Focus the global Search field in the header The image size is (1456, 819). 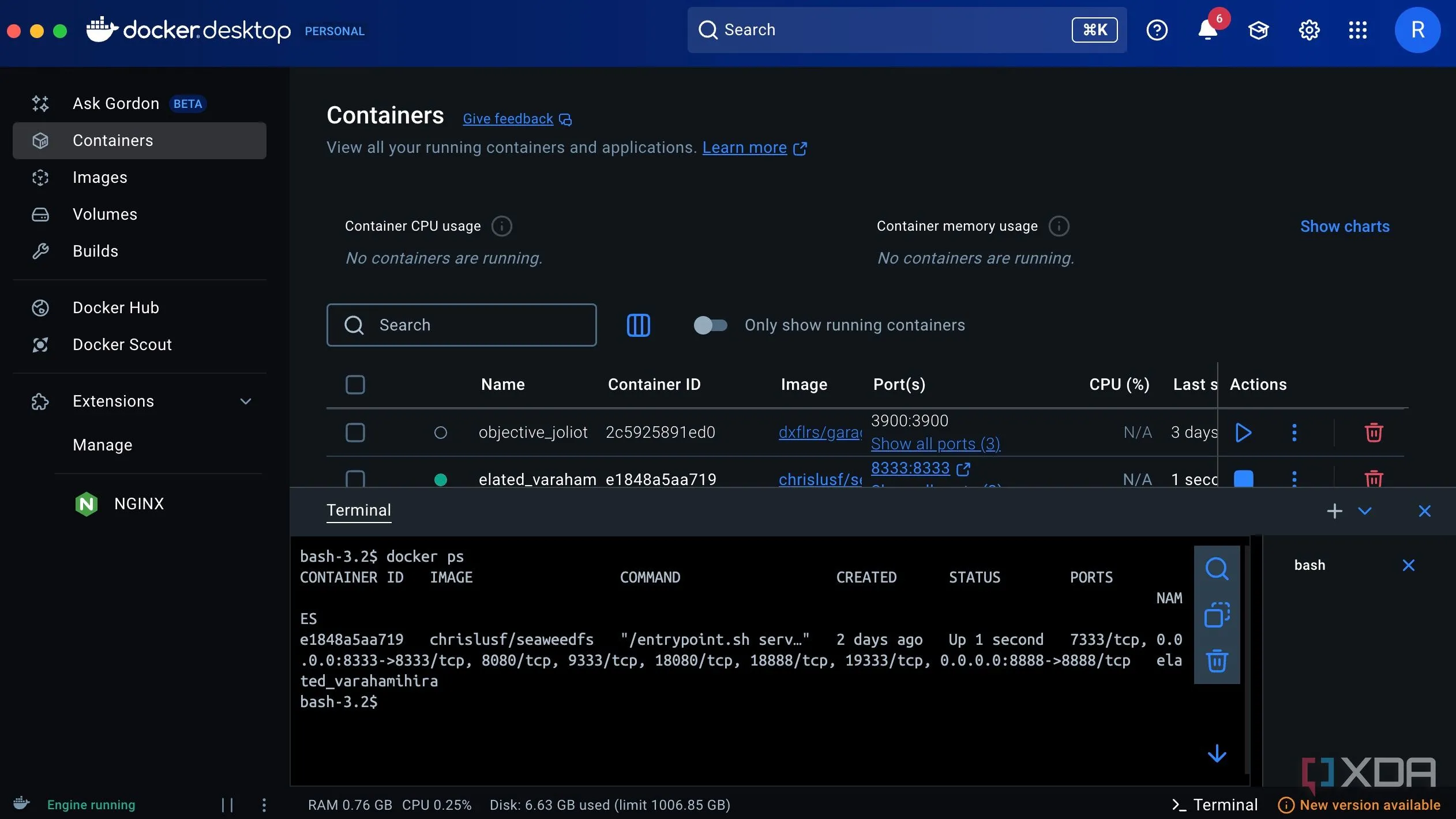(907, 30)
